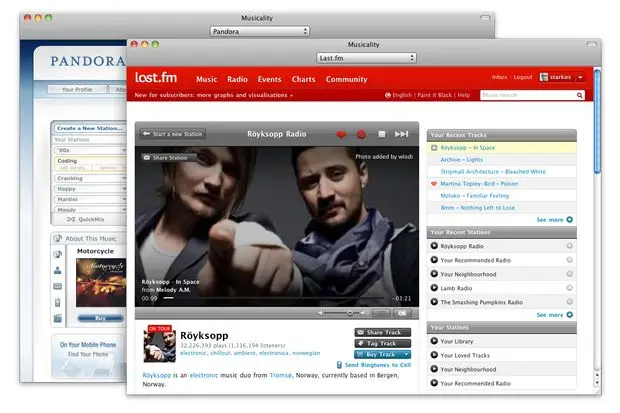620x413 pixels.
Task: Click the Tag Track button
Action: point(382,343)
